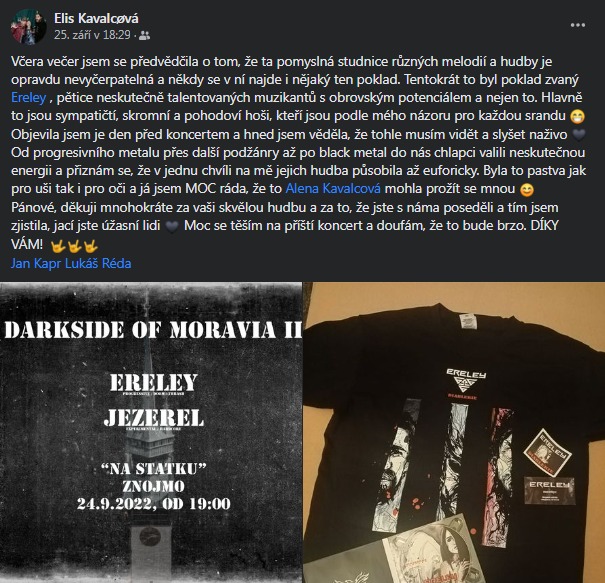
Task: Click the smiling emoji after 'se mnou'
Action: point(527,189)
